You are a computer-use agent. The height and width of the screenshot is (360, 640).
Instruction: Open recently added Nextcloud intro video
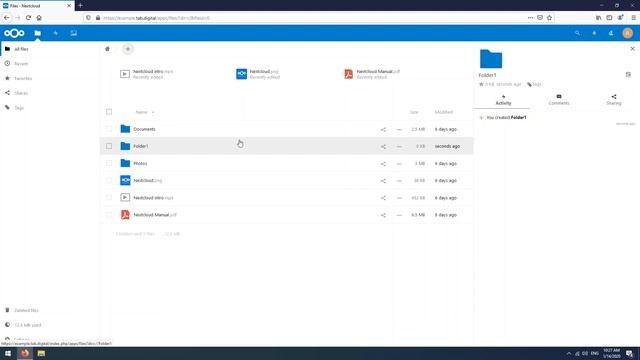tap(147, 74)
